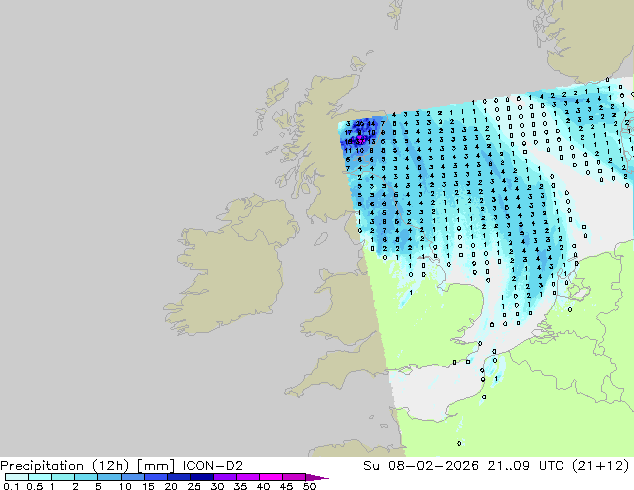Click the '0.1' legend scale value

(11, 486)
